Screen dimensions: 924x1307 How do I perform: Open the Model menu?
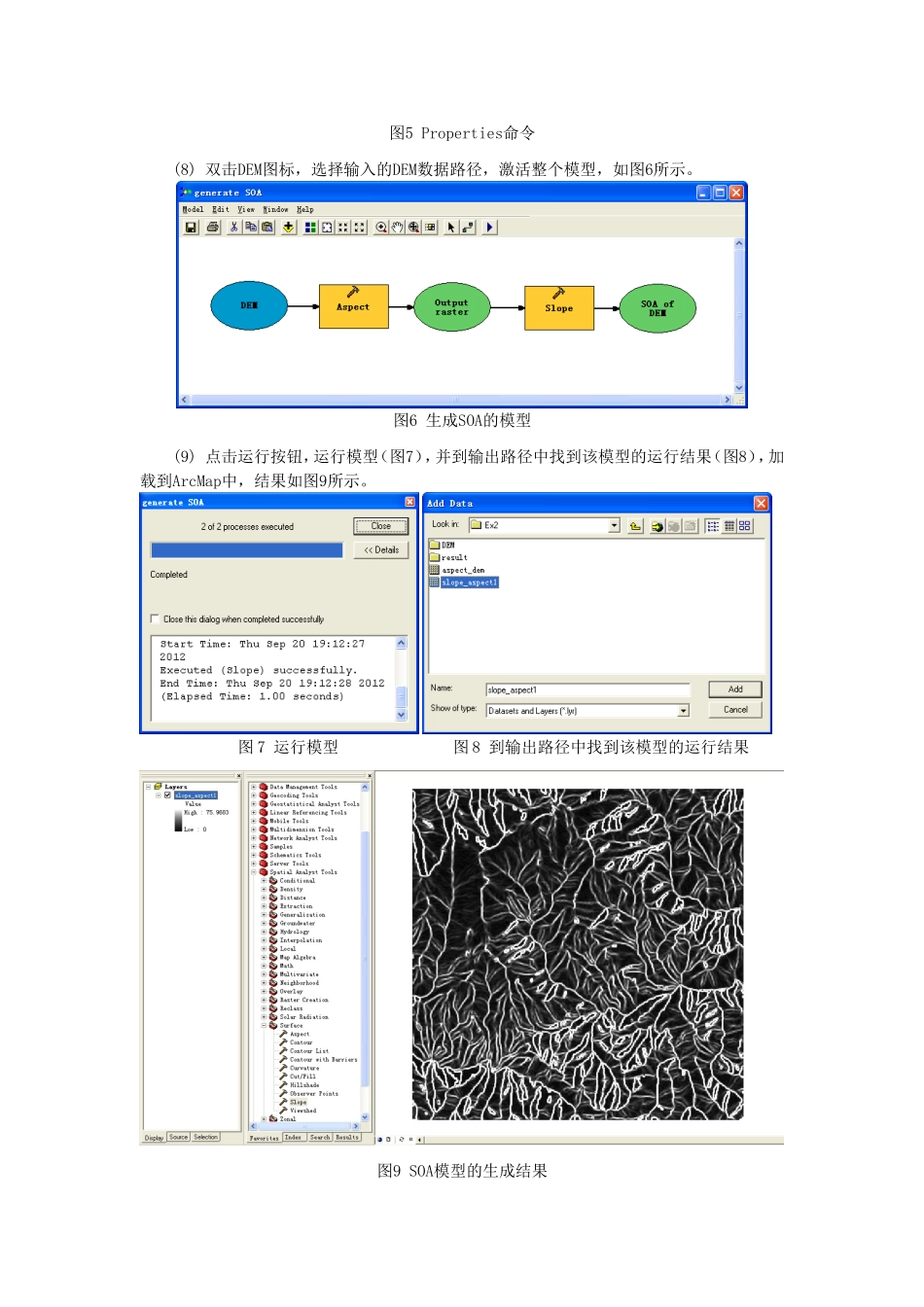(194, 209)
